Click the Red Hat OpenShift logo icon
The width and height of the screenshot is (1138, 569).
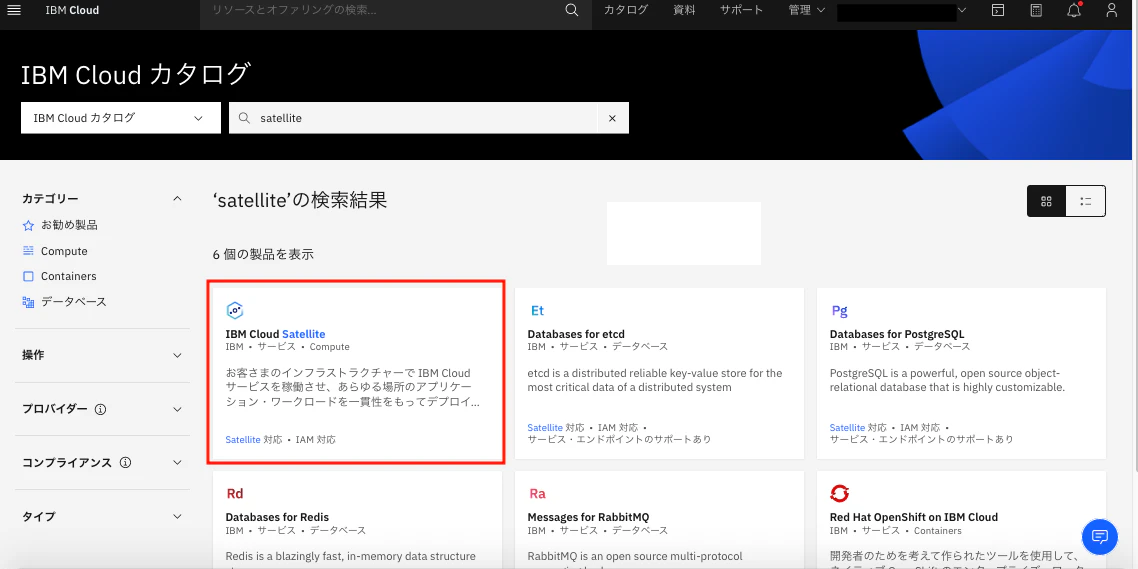click(839, 494)
